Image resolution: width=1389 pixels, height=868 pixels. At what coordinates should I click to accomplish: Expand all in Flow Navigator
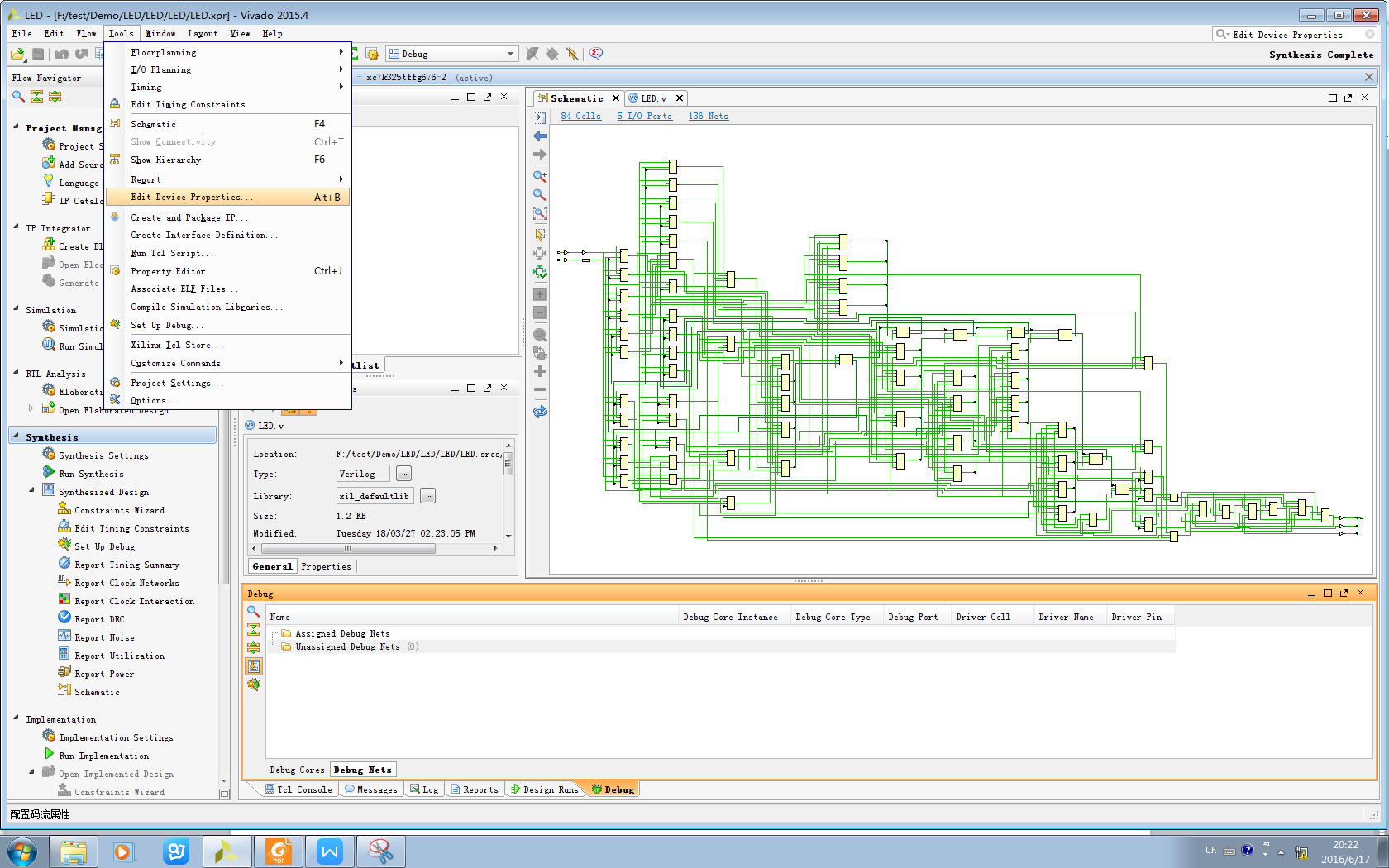click(55, 97)
